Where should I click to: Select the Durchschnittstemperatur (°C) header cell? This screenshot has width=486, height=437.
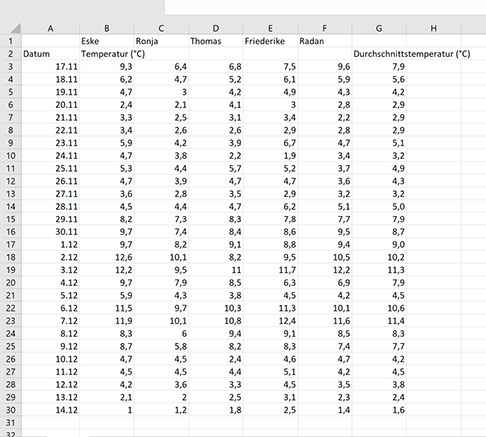coord(412,54)
